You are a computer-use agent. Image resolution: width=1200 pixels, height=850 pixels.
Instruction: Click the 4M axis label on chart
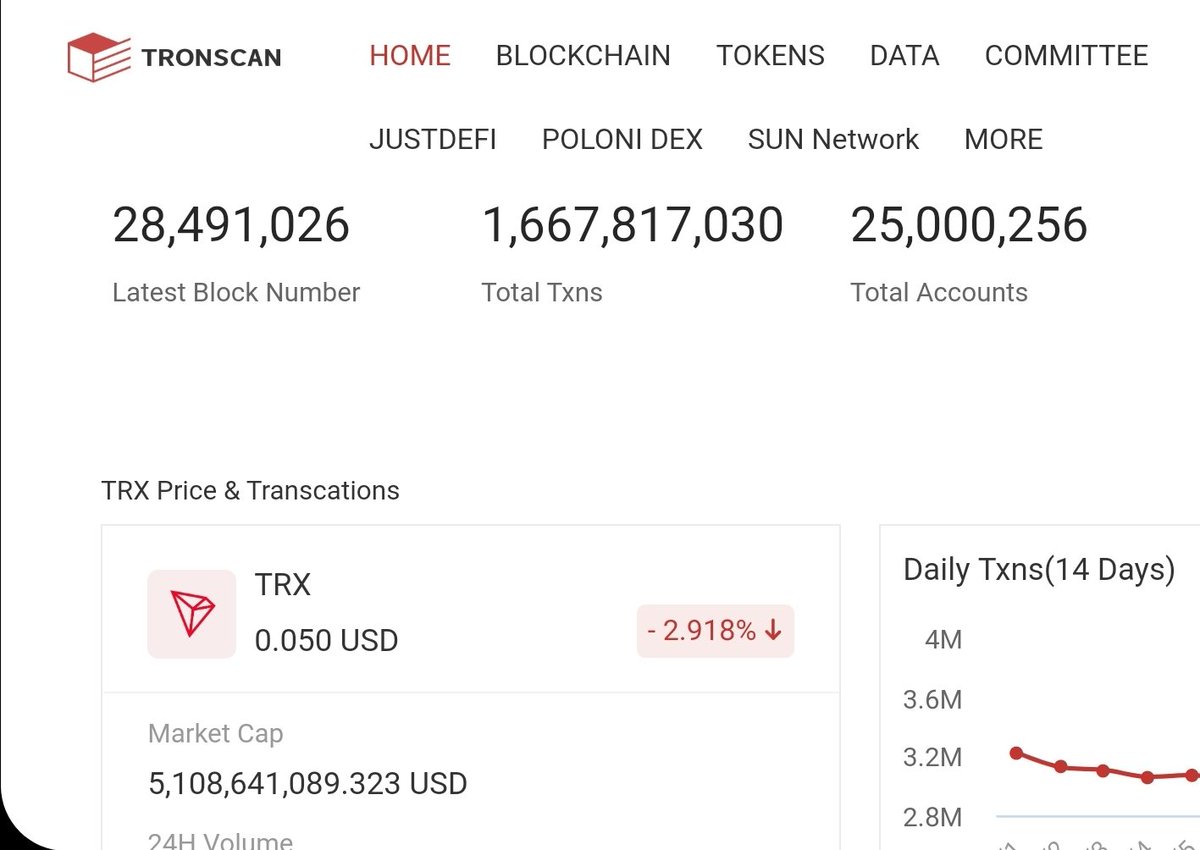[x=943, y=639]
